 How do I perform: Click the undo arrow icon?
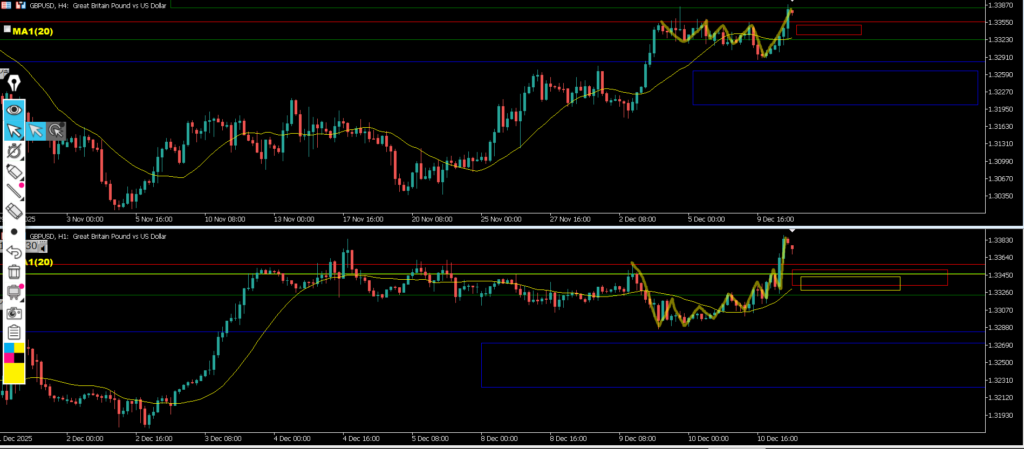click(x=14, y=252)
